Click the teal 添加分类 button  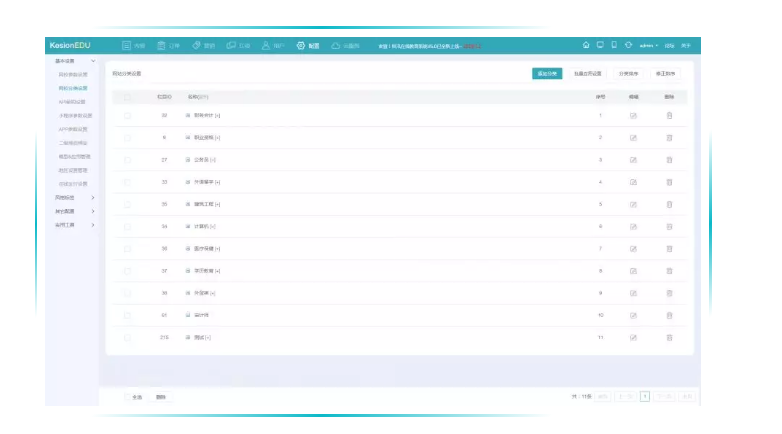tap(547, 73)
